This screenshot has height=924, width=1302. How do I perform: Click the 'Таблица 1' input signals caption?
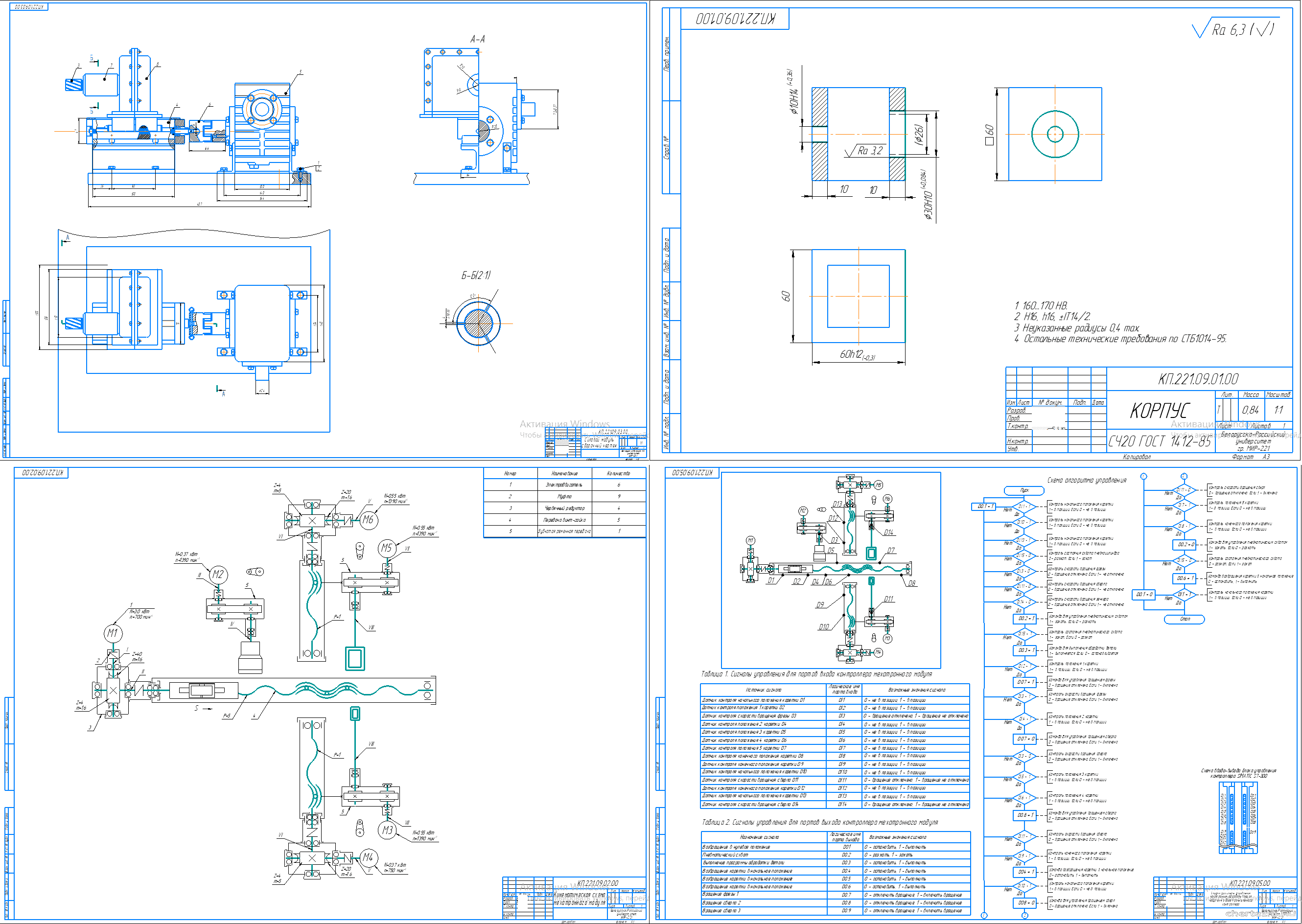[x=816, y=674]
